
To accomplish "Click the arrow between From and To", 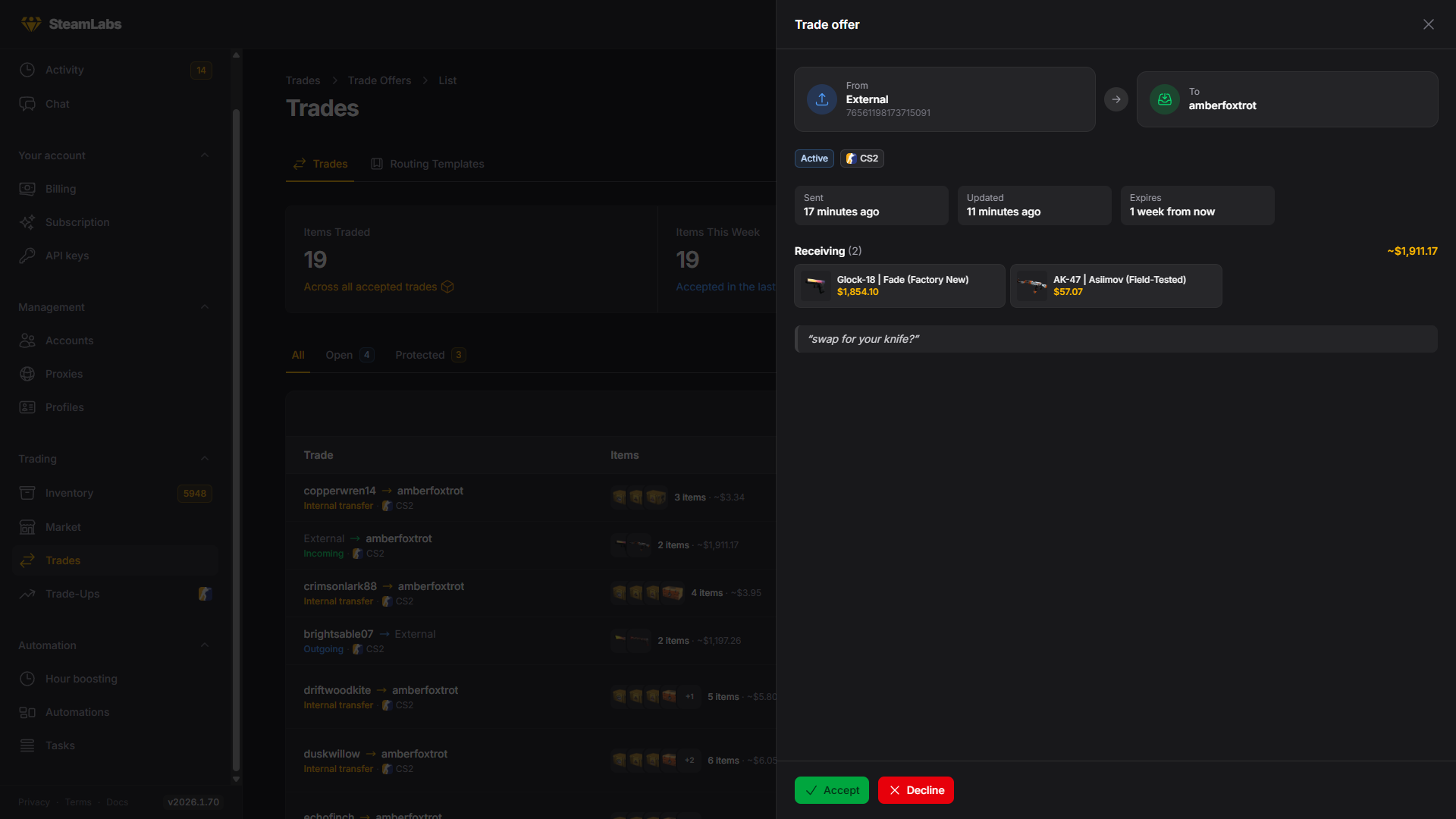I will point(1116,99).
